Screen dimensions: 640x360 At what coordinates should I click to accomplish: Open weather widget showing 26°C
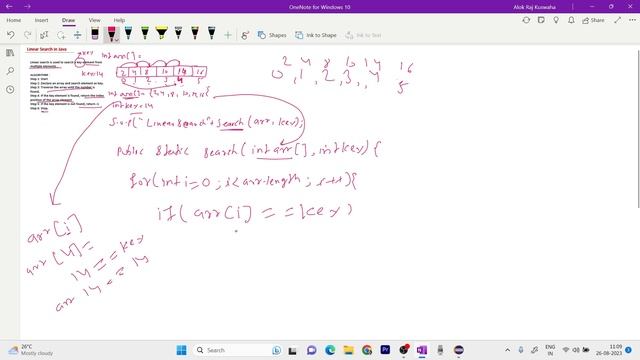(x=31, y=350)
